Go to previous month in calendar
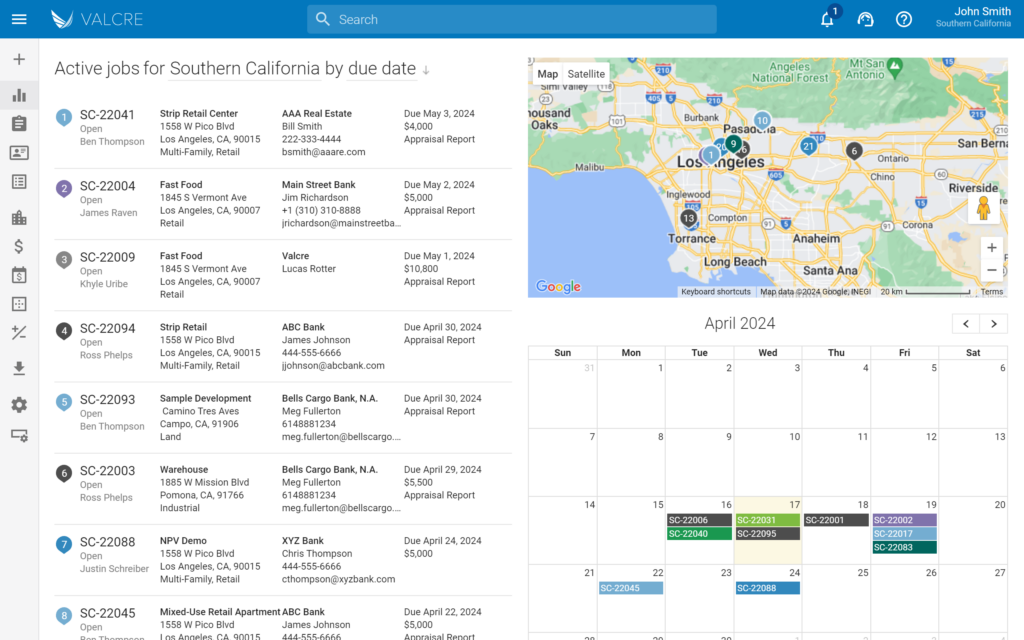The height and width of the screenshot is (640, 1024). point(966,323)
